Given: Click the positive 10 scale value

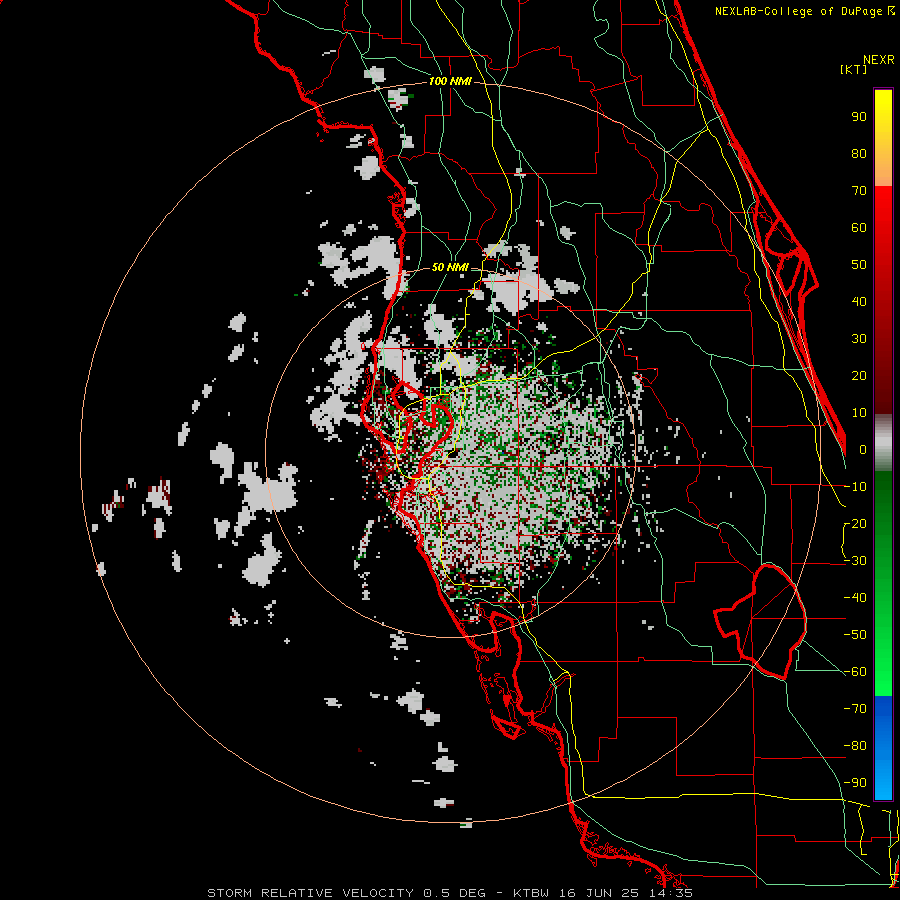Looking at the screenshot, I should [x=859, y=413].
